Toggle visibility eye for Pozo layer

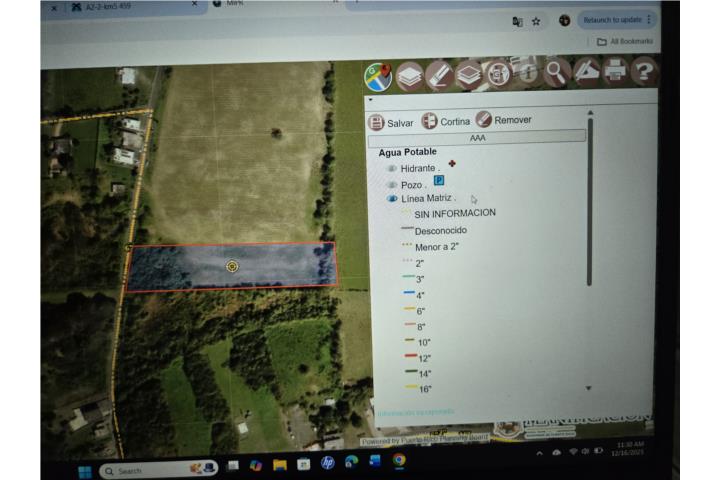coord(392,185)
